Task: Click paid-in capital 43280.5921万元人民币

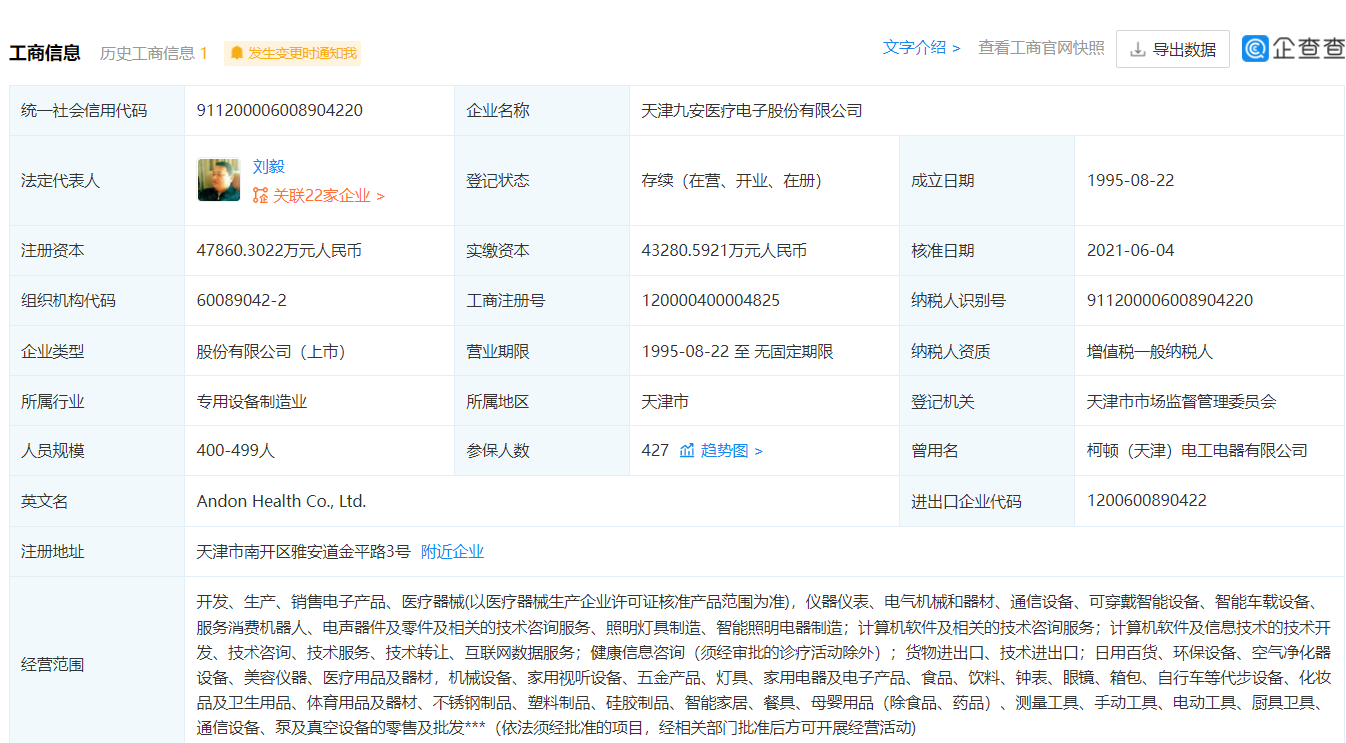Action: [724, 251]
